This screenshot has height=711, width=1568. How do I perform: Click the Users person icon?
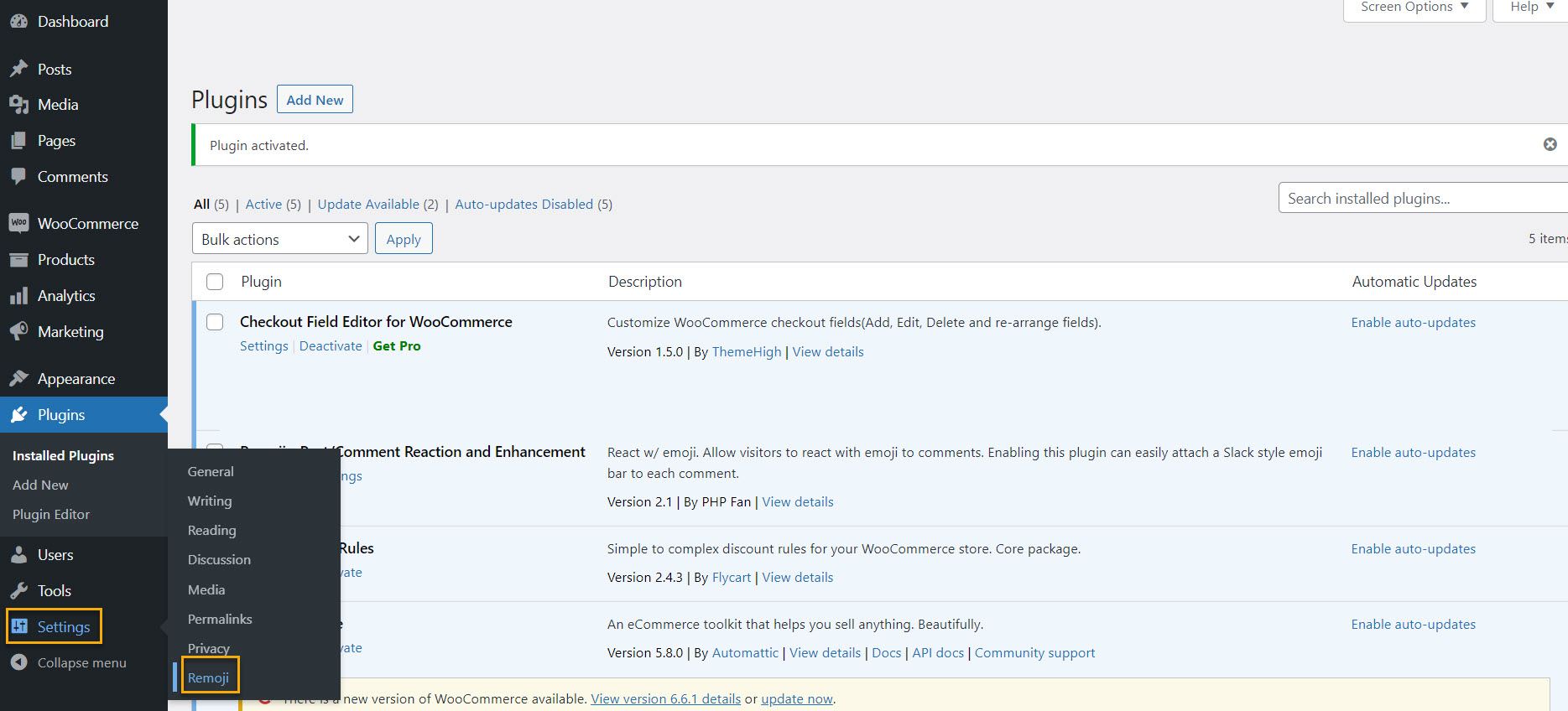18,555
